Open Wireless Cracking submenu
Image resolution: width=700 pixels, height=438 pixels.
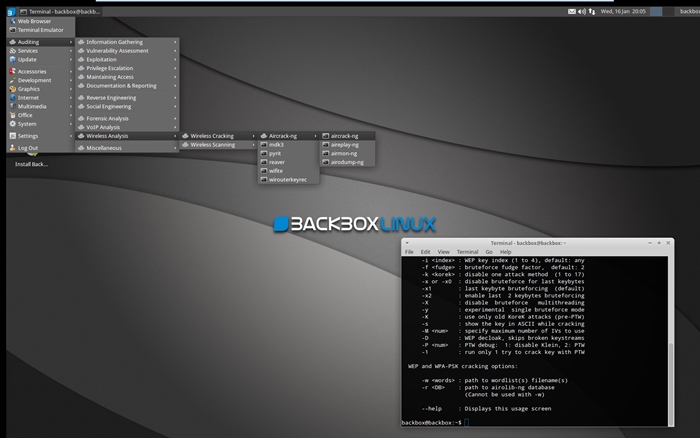[x=218, y=136]
